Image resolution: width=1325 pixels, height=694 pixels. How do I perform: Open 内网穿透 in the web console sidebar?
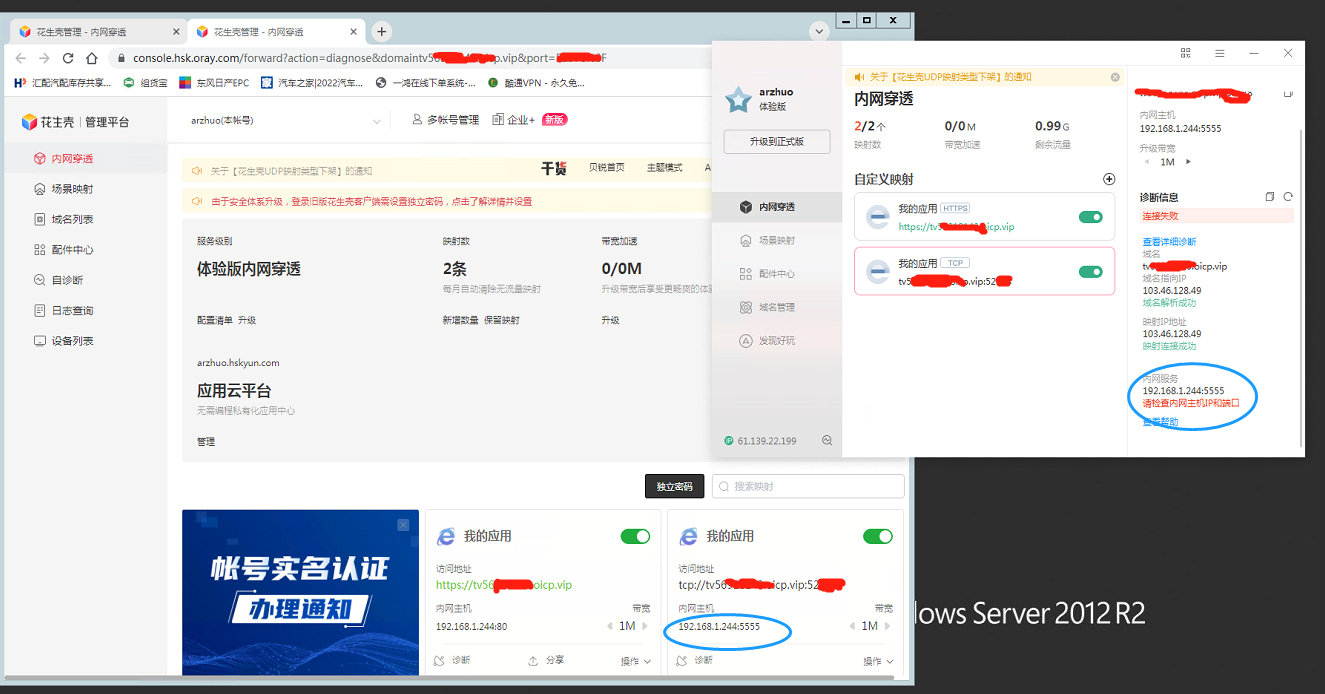tap(72, 158)
